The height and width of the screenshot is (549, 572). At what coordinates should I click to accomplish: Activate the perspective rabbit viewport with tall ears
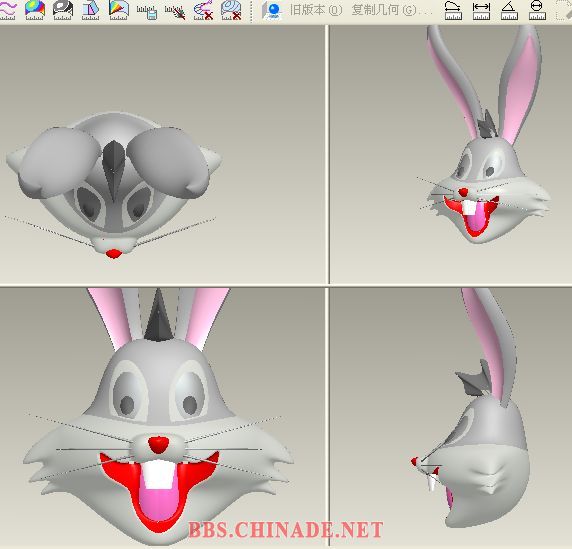pyautogui.click(x=451, y=154)
